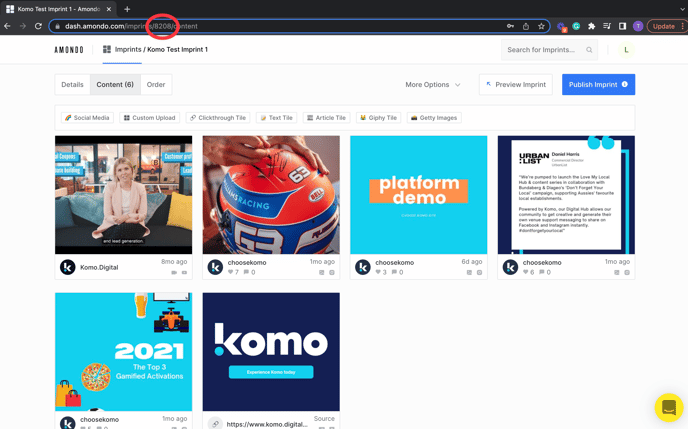Add a Clickthrough Tile

[x=218, y=118]
